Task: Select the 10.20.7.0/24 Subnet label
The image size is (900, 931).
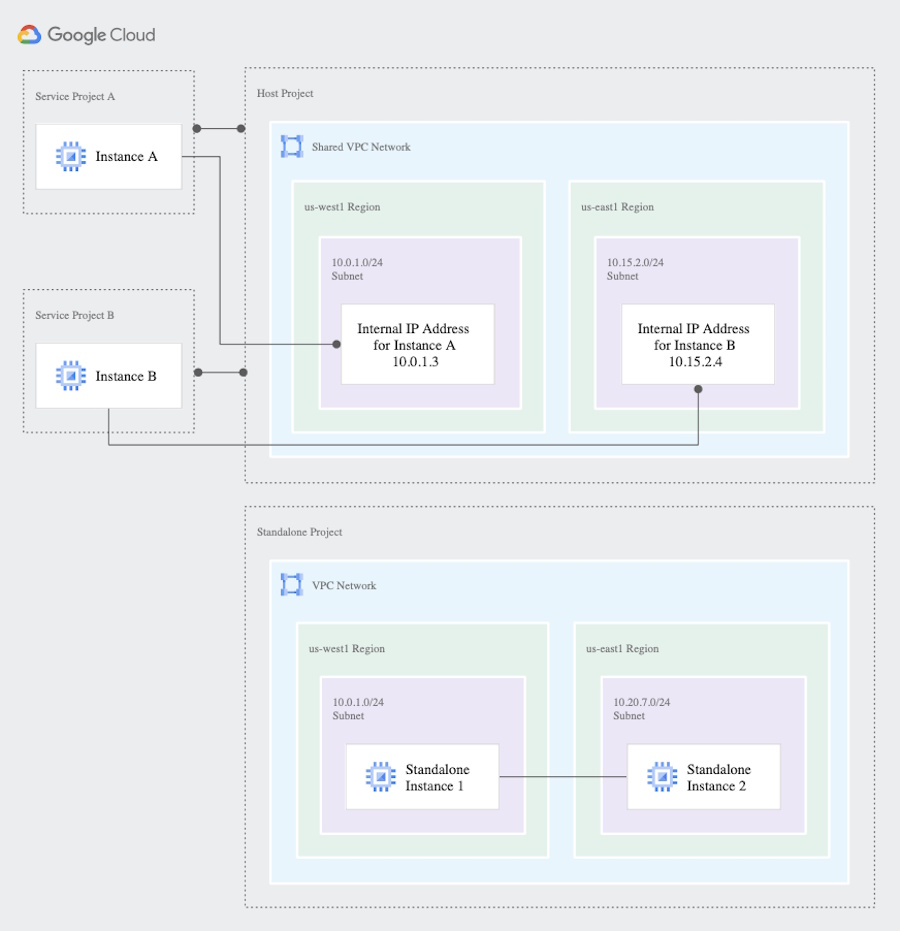Action: click(642, 709)
